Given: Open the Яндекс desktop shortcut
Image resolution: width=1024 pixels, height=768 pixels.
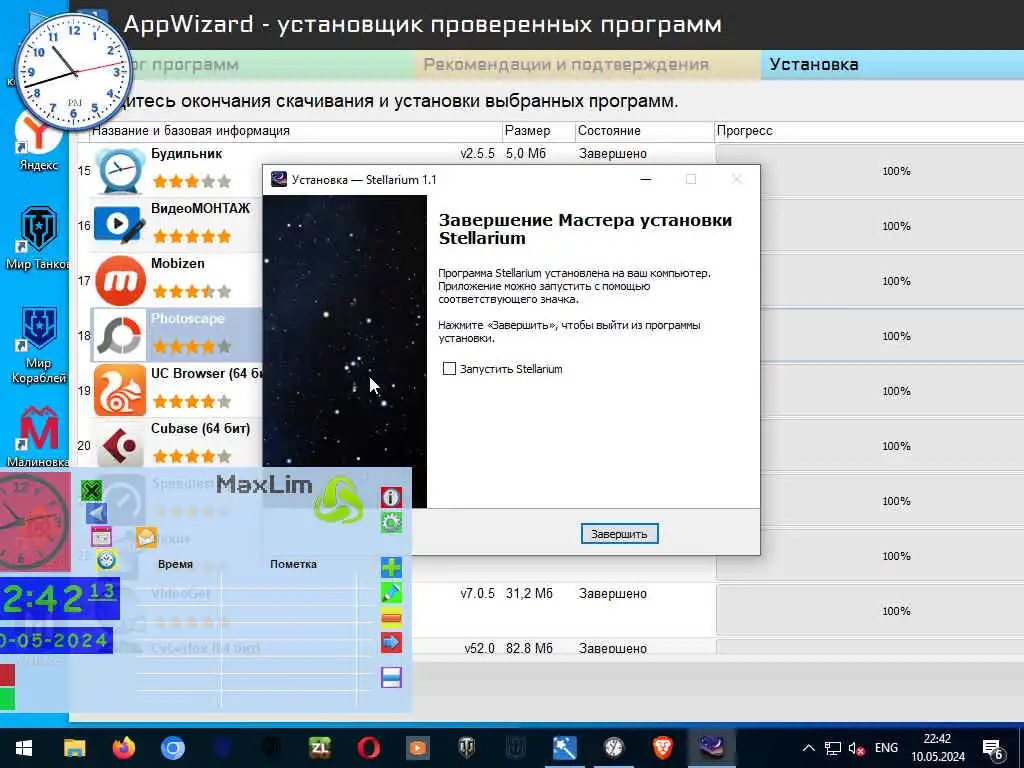Looking at the screenshot, I should tap(38, 140).
